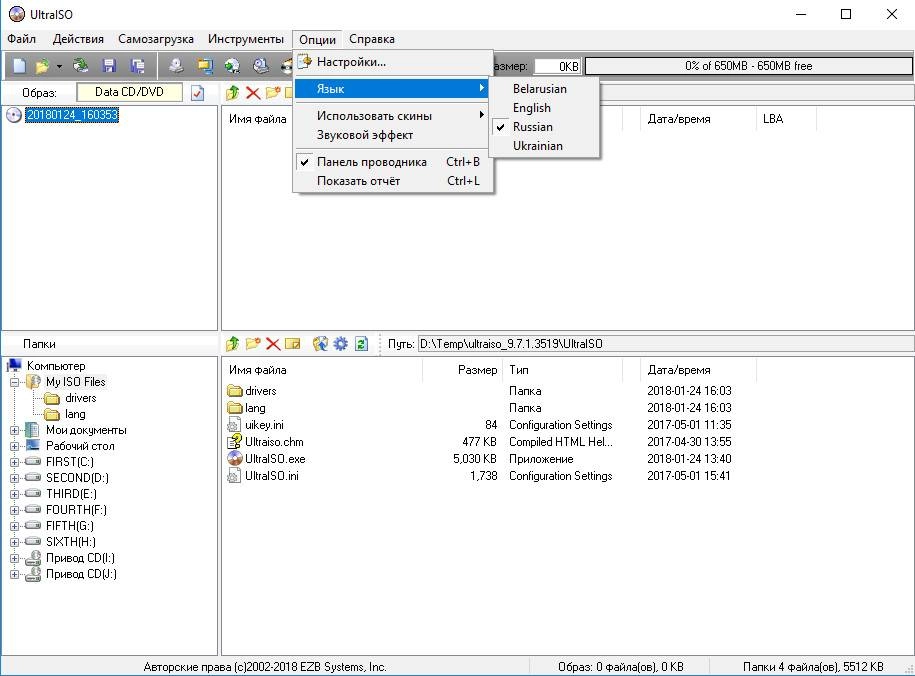Open the Действия menu

tap(78, 39)
